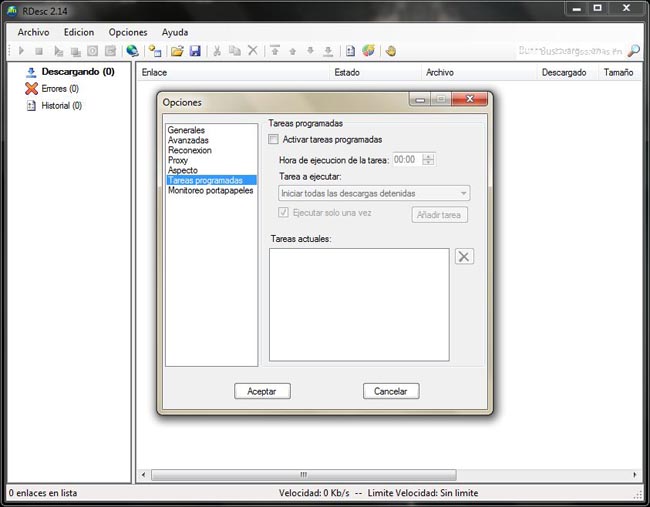Select 'Errores (0)' in left sidebar

[60, 89]
